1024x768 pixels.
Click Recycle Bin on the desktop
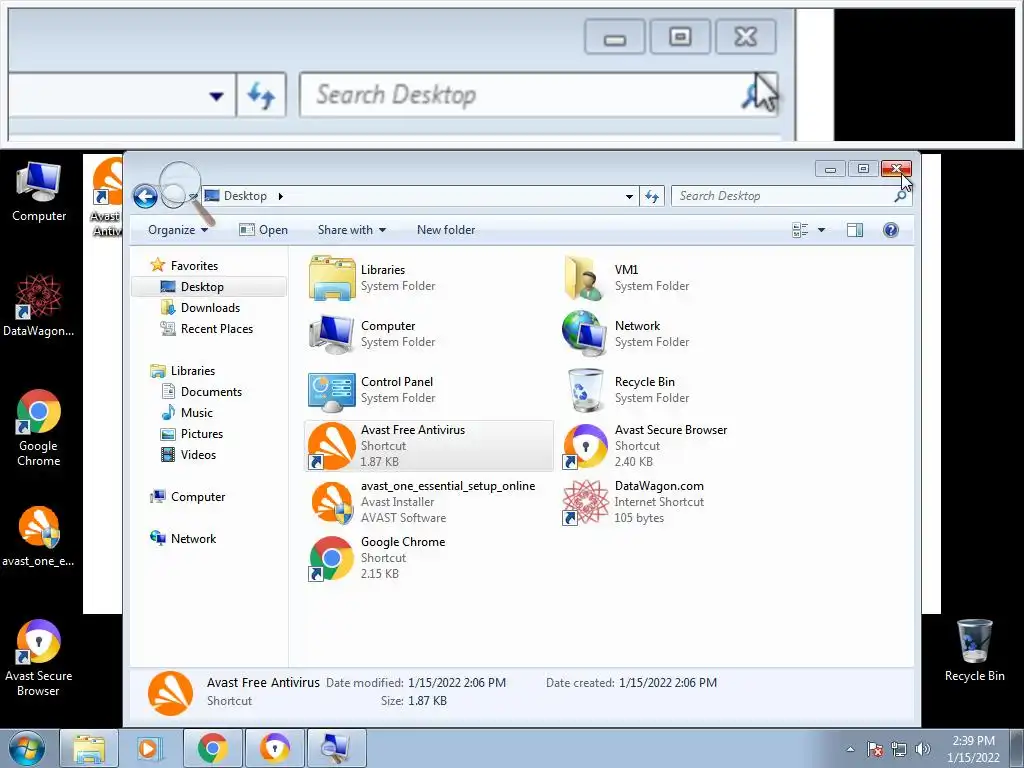(x=974, y=651)
